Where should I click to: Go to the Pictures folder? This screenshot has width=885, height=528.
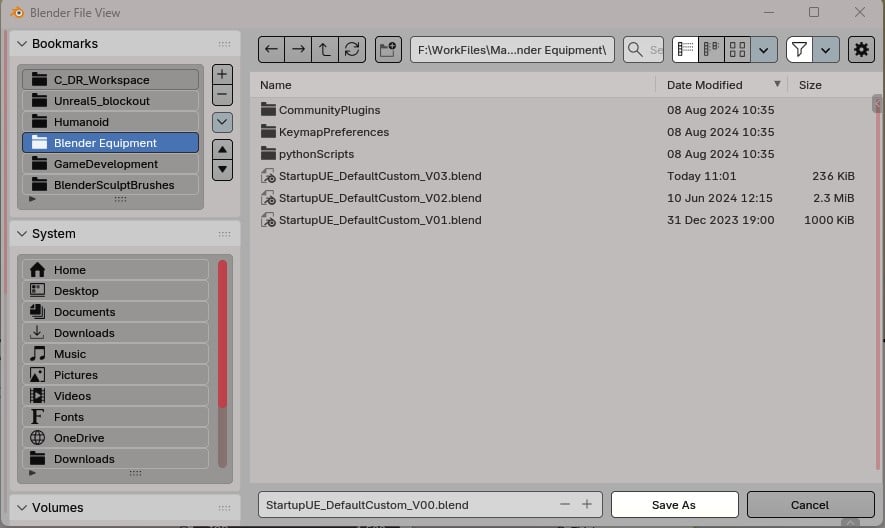(116, 375)
